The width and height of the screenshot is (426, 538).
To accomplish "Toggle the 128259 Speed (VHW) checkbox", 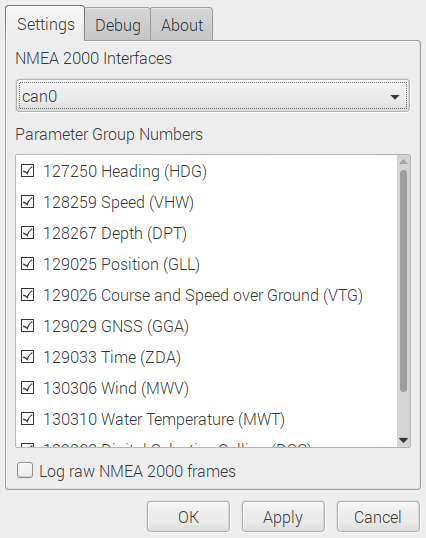I will pyautogui.click(x=27, y=202).
